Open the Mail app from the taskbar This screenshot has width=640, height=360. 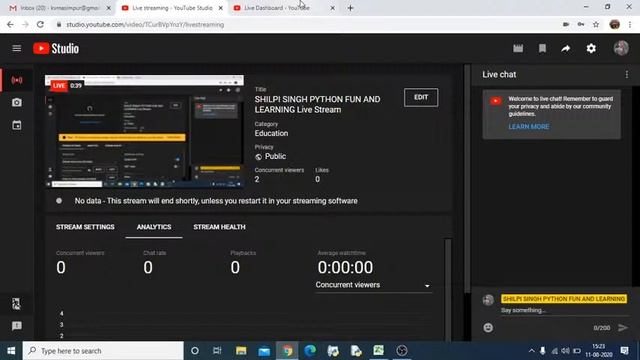264,351
